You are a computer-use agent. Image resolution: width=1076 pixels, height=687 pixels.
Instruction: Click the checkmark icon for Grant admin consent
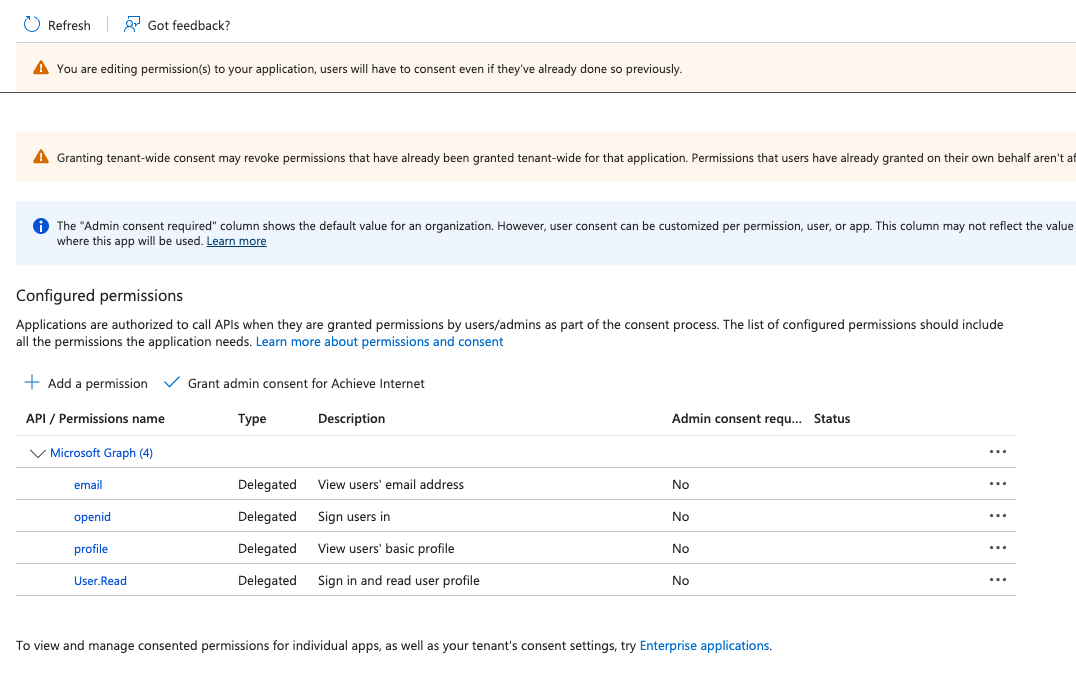click(x=172, y=382)
